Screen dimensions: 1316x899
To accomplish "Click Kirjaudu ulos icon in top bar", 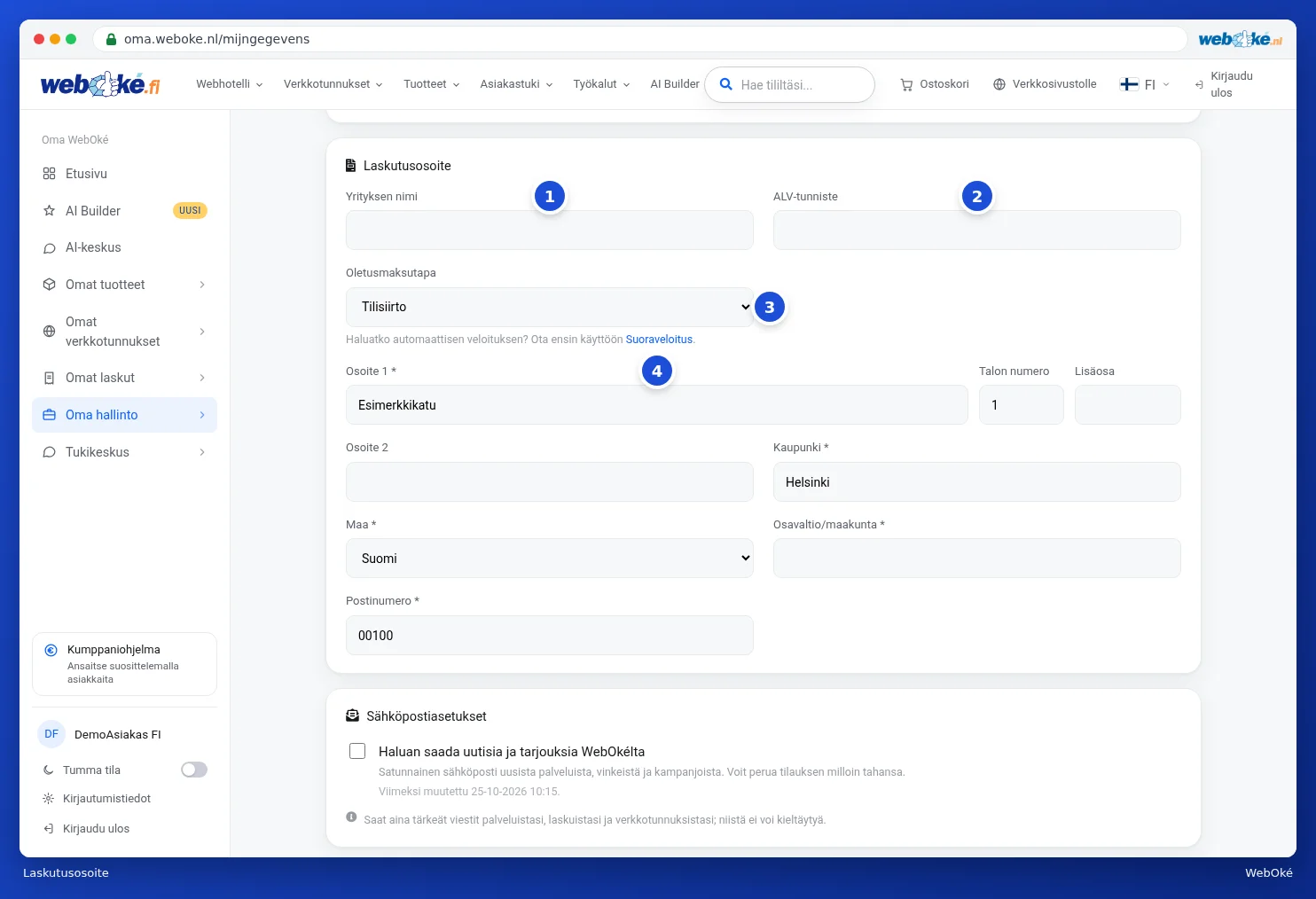I will (x=1199, y=84).
